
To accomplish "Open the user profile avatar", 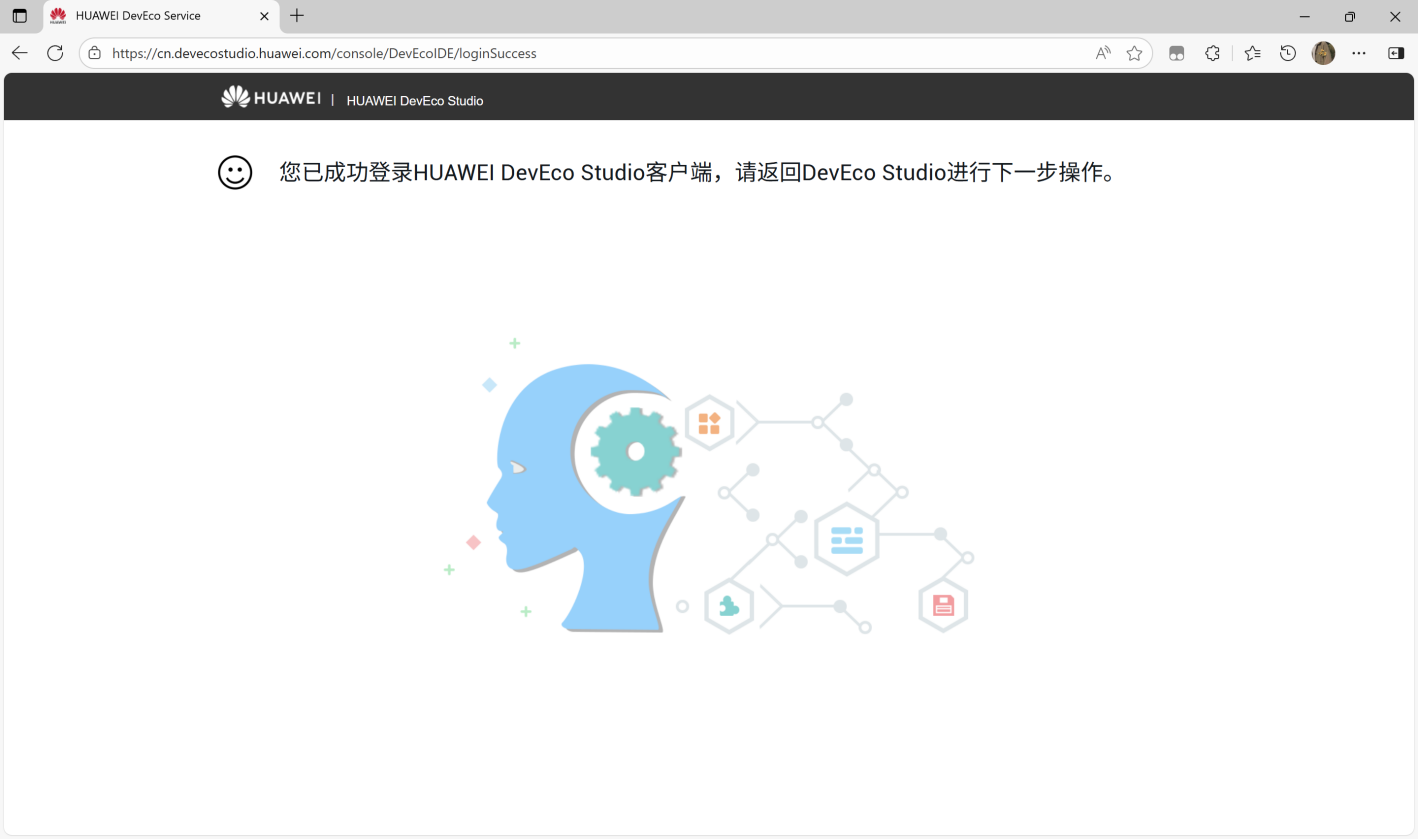I will tap(1323, 53).
